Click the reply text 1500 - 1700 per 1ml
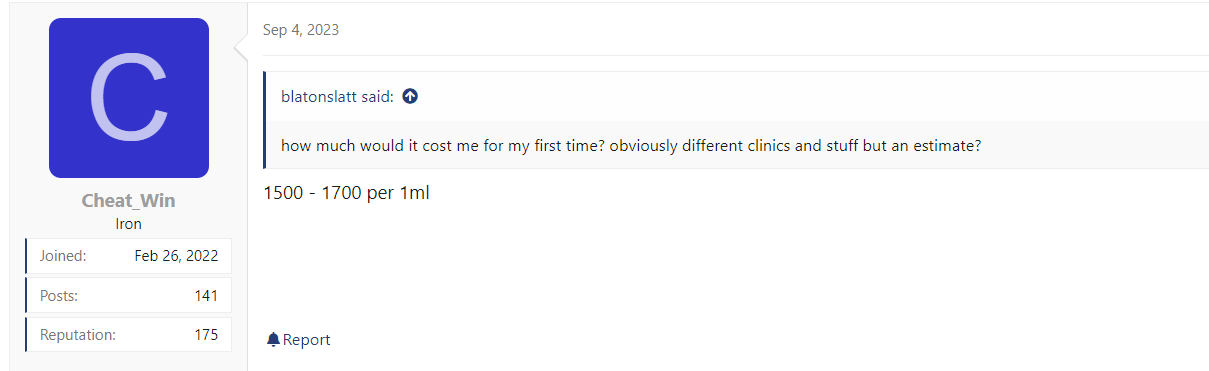This screenshot has width=1209, height=371. [346, 193]
